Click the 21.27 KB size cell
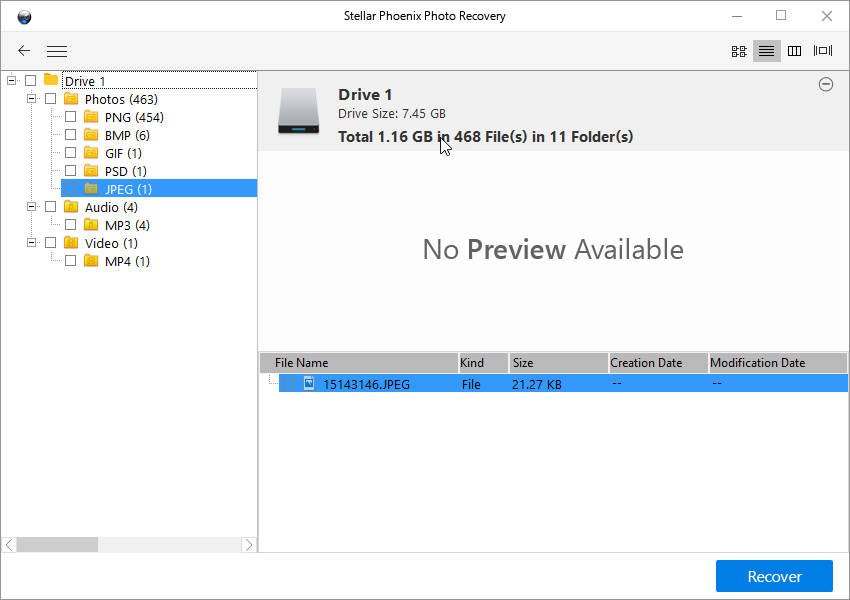The image size is (850, 600). coord(537,384)
